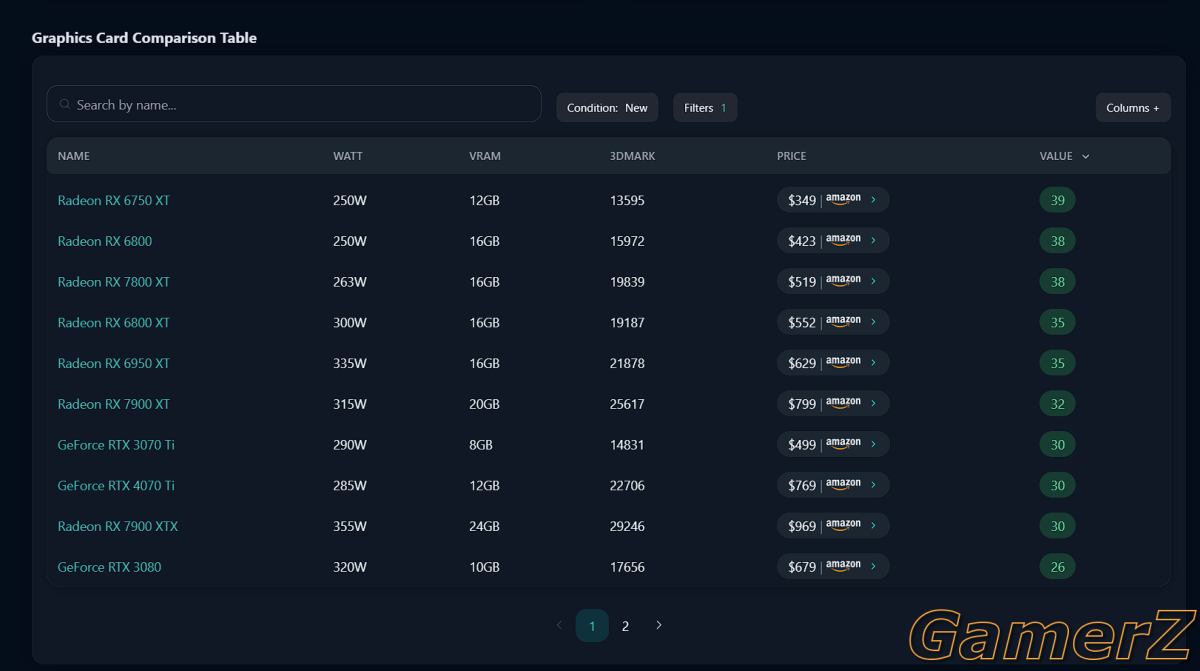Click the 3DMark score 19839

[x=627, y=282]
